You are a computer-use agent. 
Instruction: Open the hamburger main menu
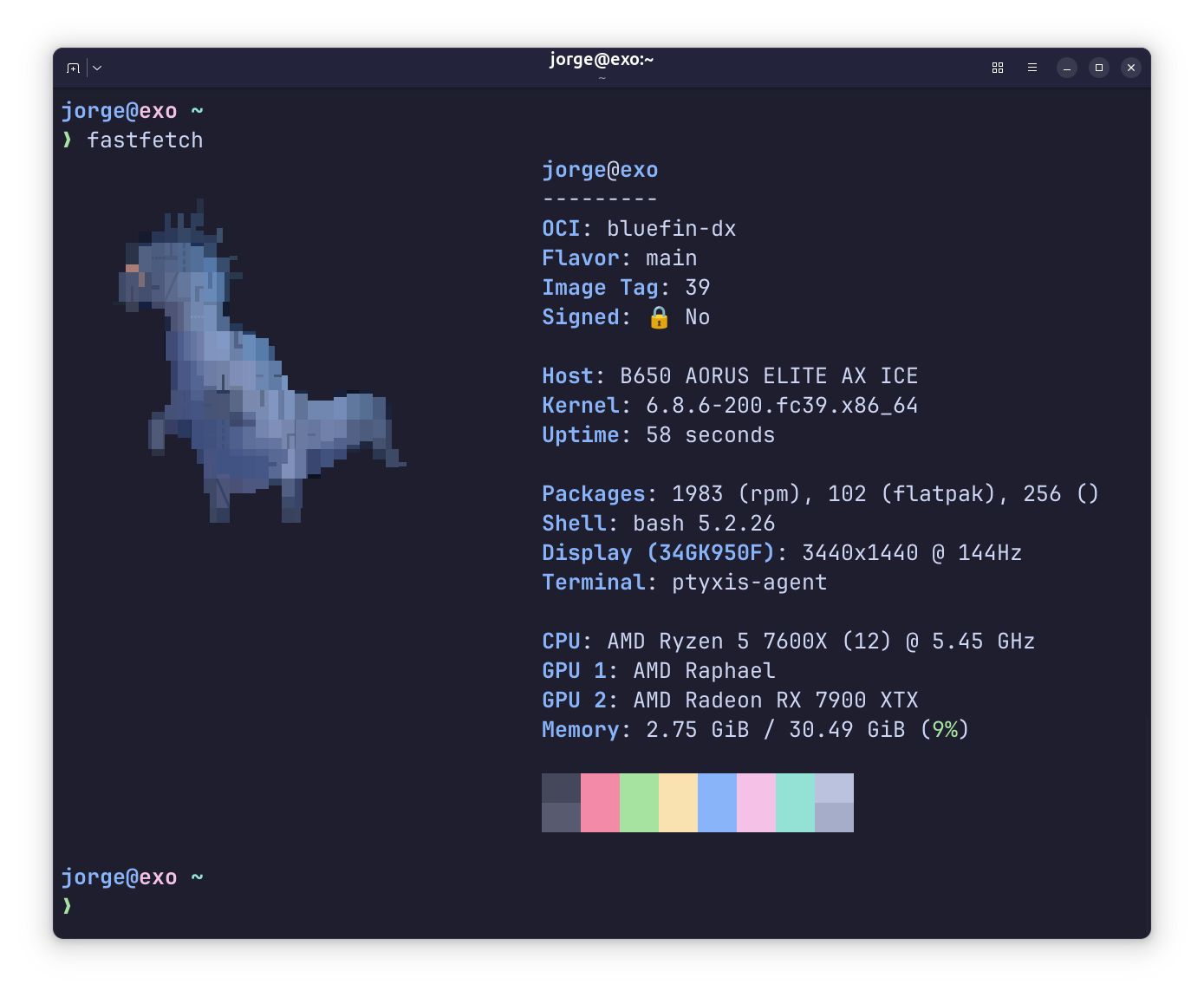click(1032, 68)
